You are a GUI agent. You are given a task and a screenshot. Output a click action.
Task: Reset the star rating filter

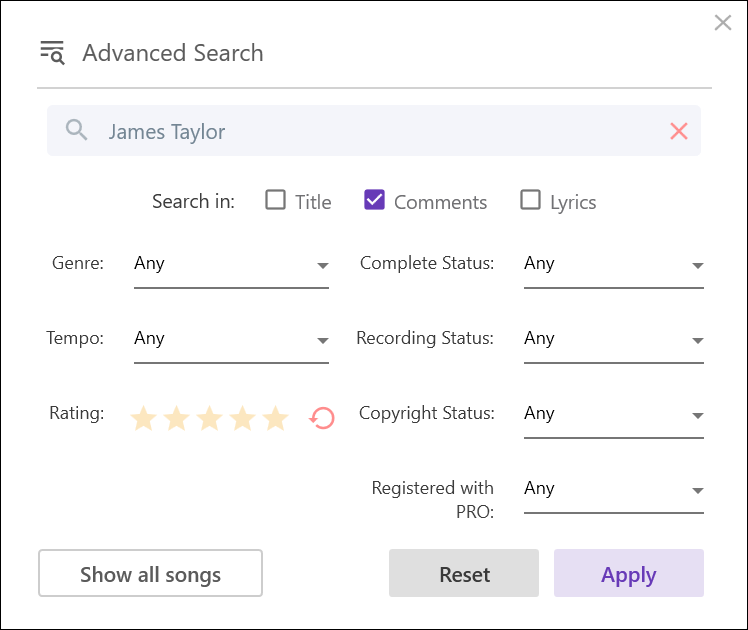click(x=322, y=418)
